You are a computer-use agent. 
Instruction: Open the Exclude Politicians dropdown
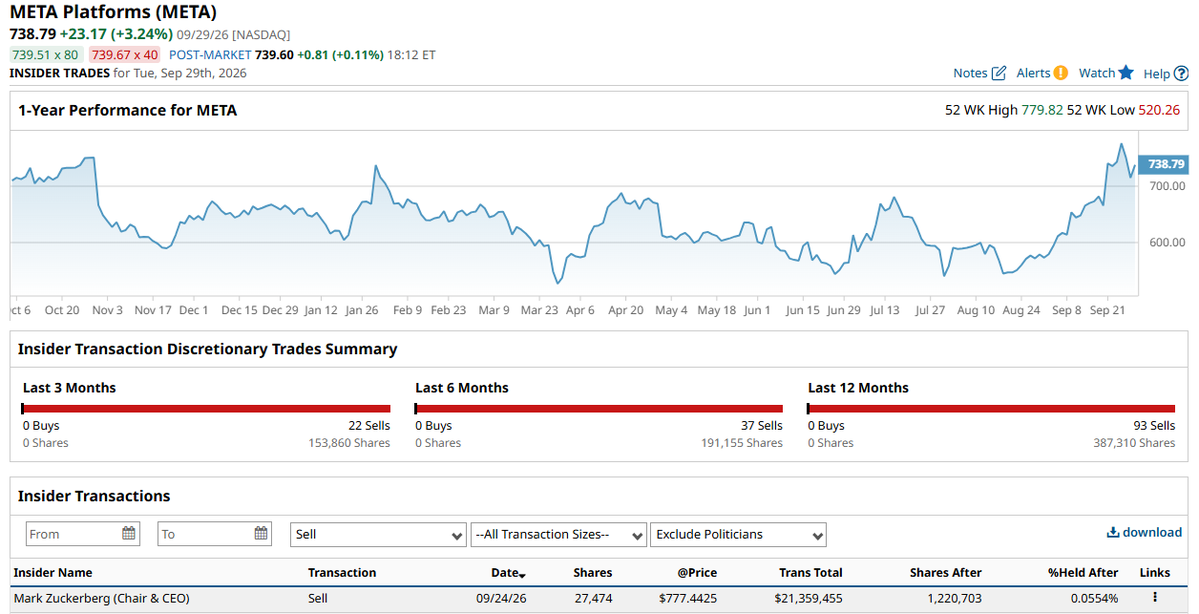(x=739, y=534)
